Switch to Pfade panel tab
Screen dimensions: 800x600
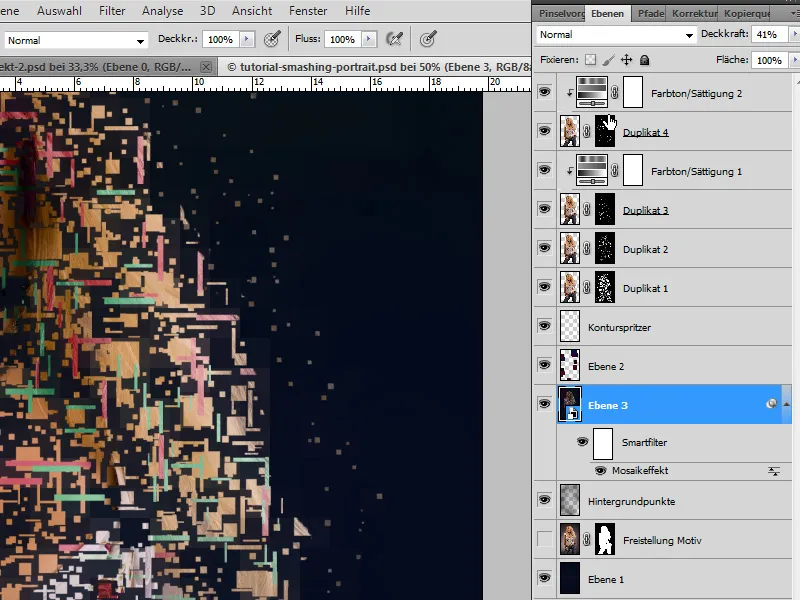tap(650, 13)
